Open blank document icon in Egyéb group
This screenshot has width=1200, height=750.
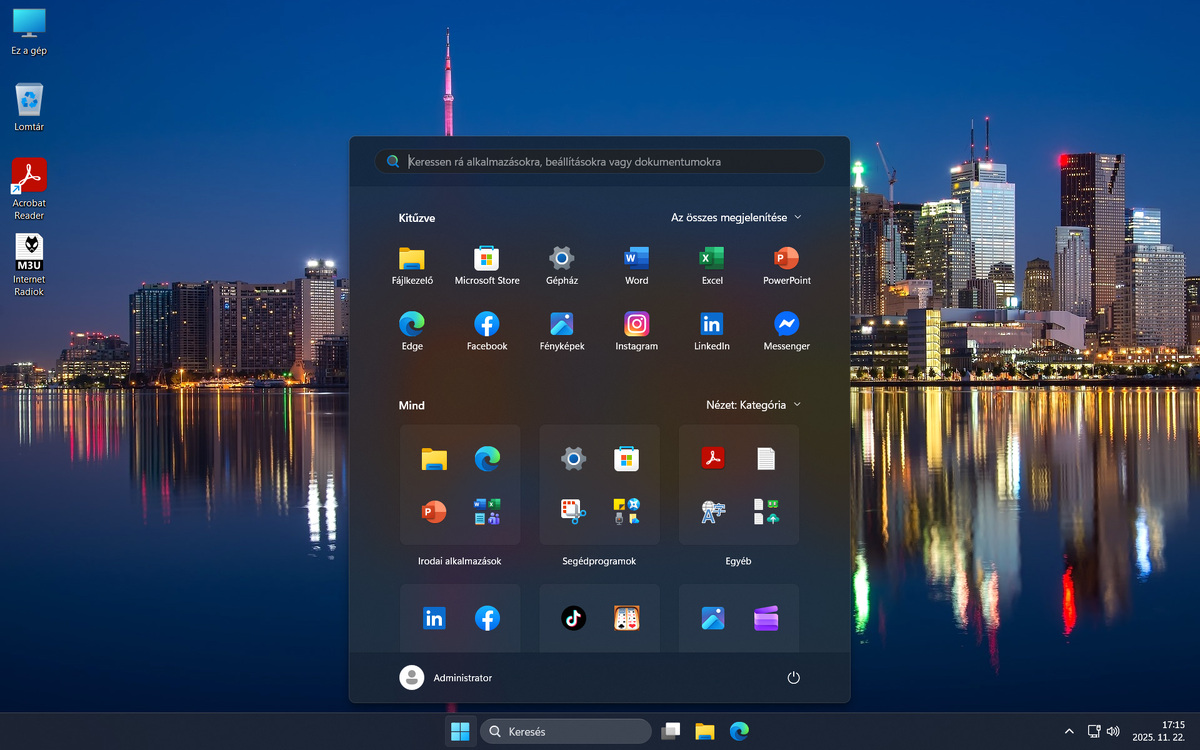click(766, 459)
